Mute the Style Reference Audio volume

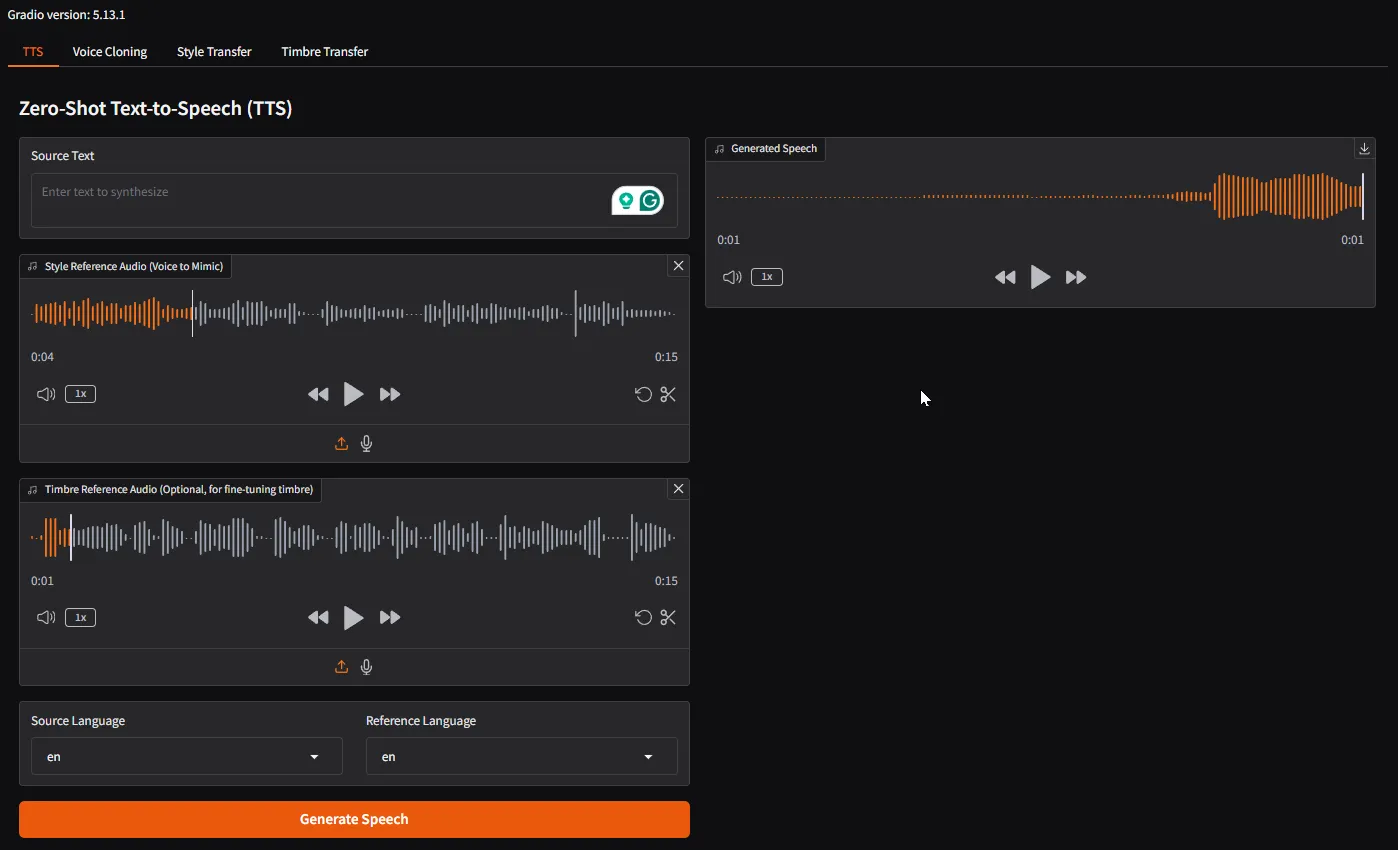[46, 394]
